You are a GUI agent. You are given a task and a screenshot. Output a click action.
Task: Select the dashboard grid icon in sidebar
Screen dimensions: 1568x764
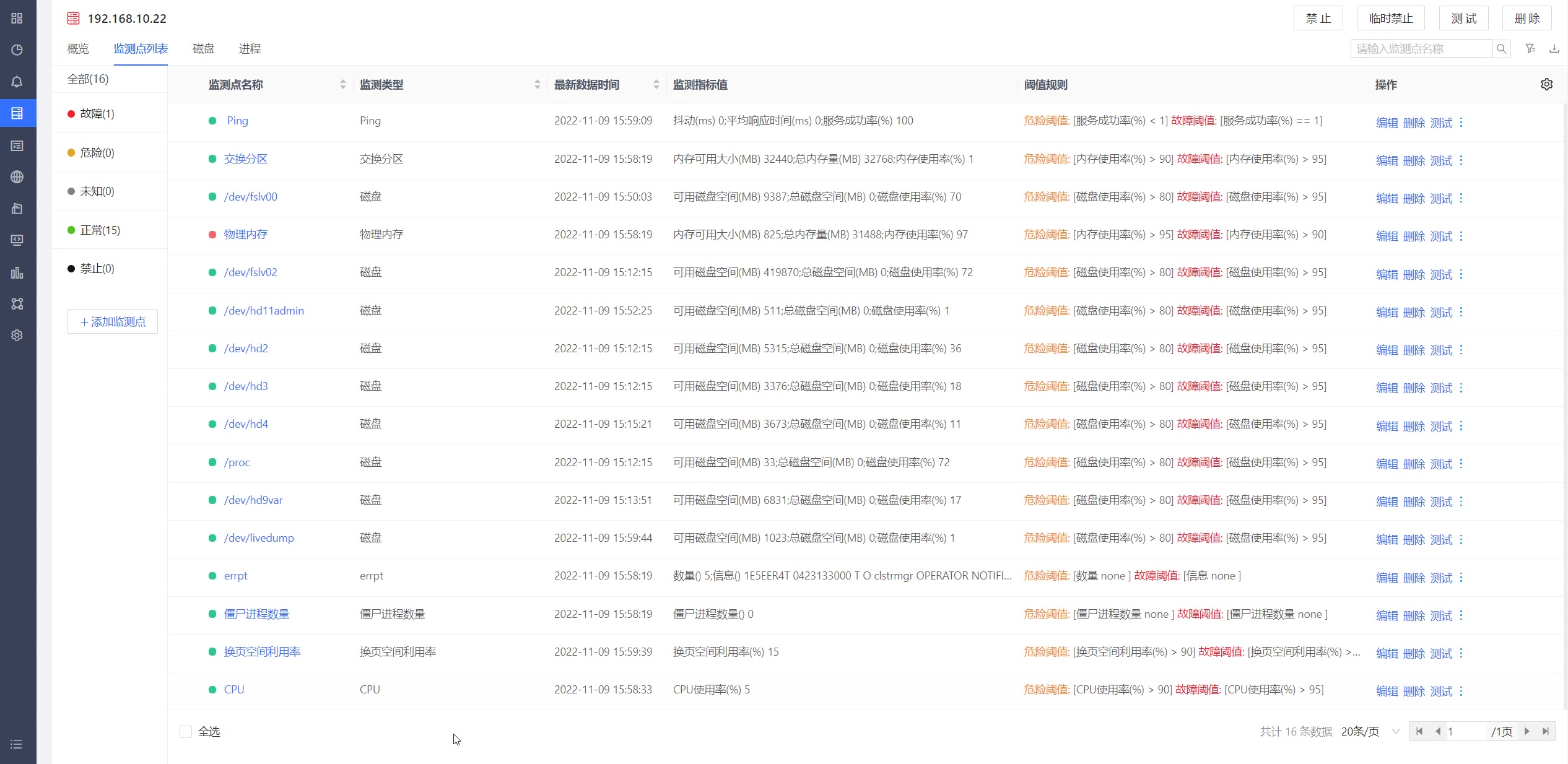[17, 19]
